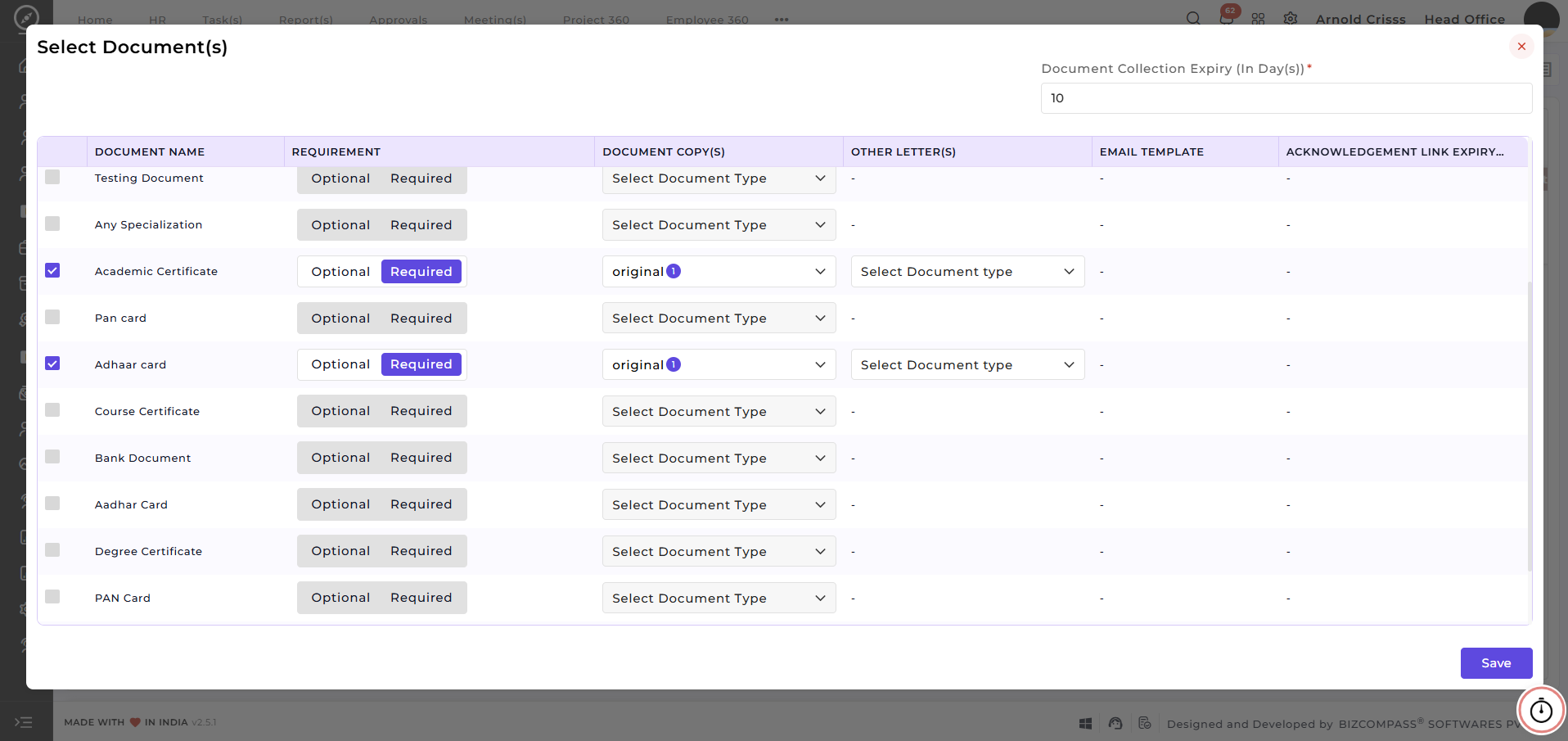Image resolution: width=1568 pixels, height=741 pixels.
Task: Uncheck the Academic Certificate checkbox
Action: (x=52, y=270)
